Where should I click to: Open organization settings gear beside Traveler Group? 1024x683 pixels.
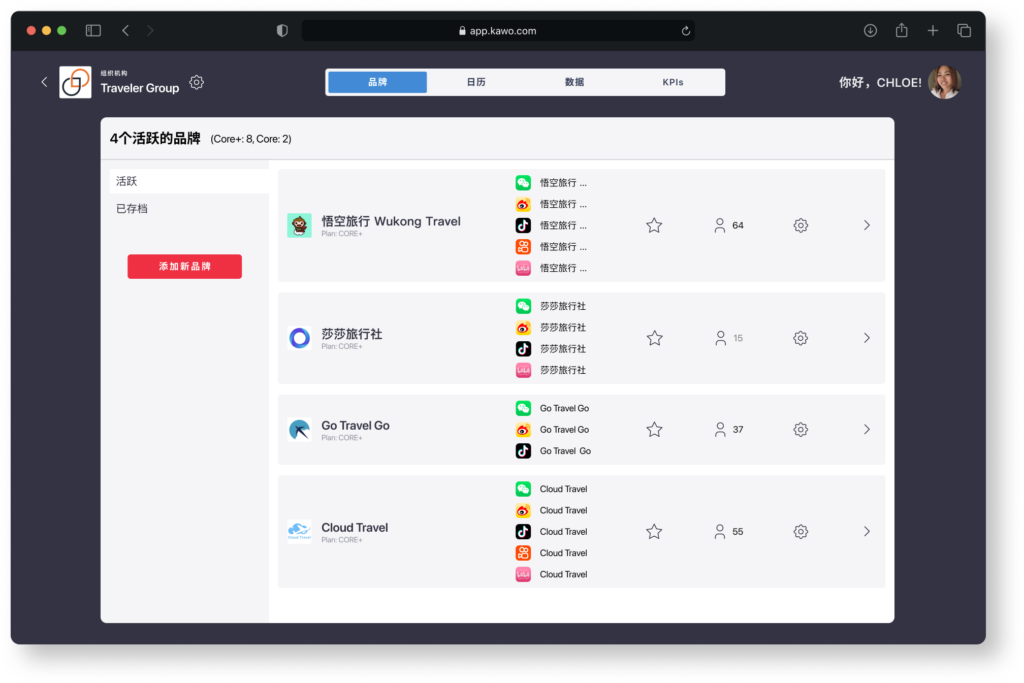[197, 82]
